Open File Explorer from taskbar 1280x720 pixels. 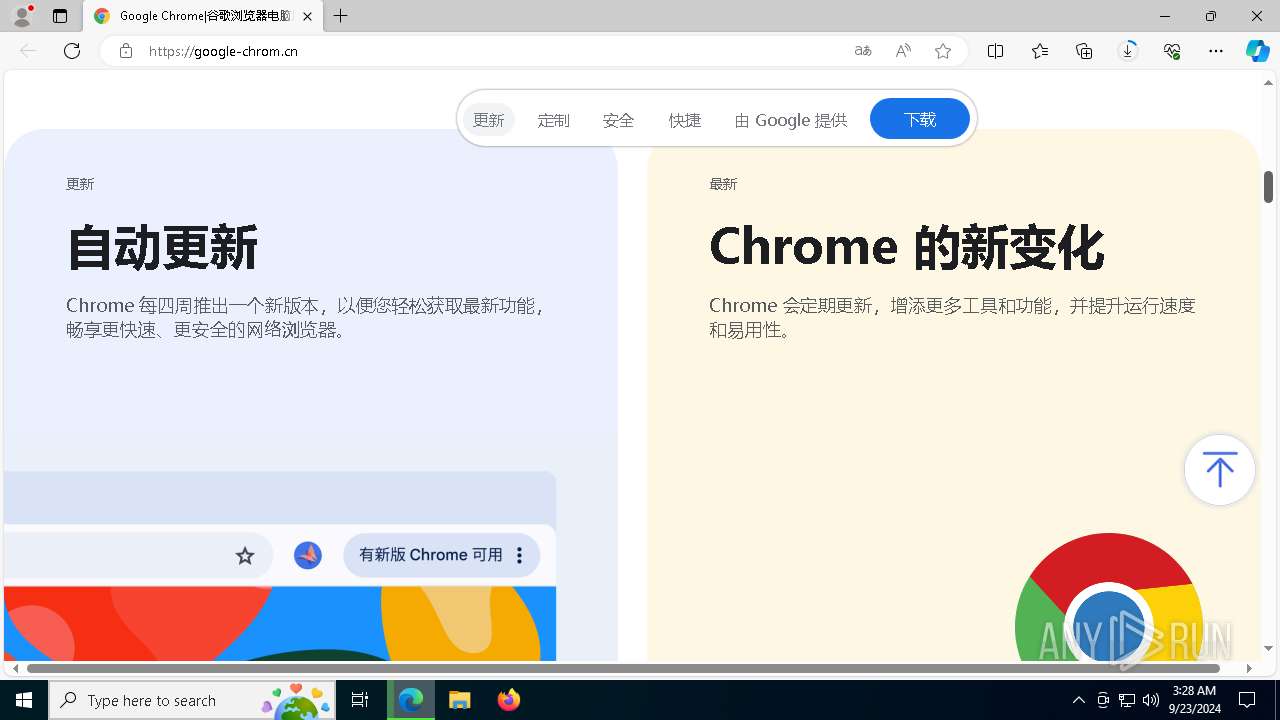point(460,700)
